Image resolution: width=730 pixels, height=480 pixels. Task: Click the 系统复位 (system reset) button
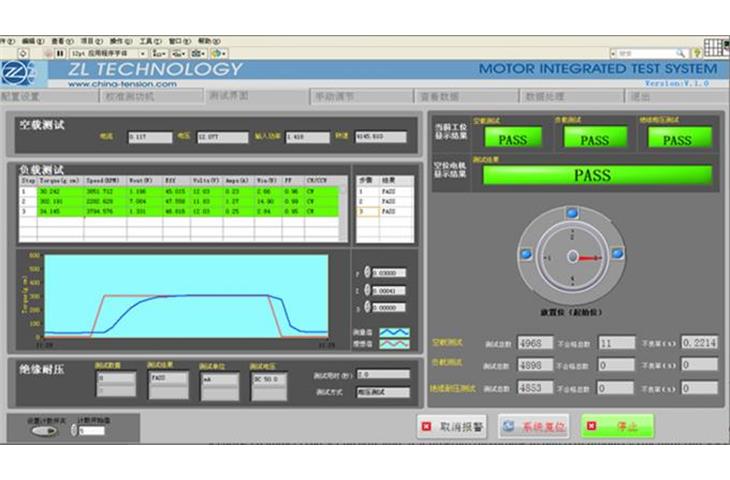click(534, 426)
